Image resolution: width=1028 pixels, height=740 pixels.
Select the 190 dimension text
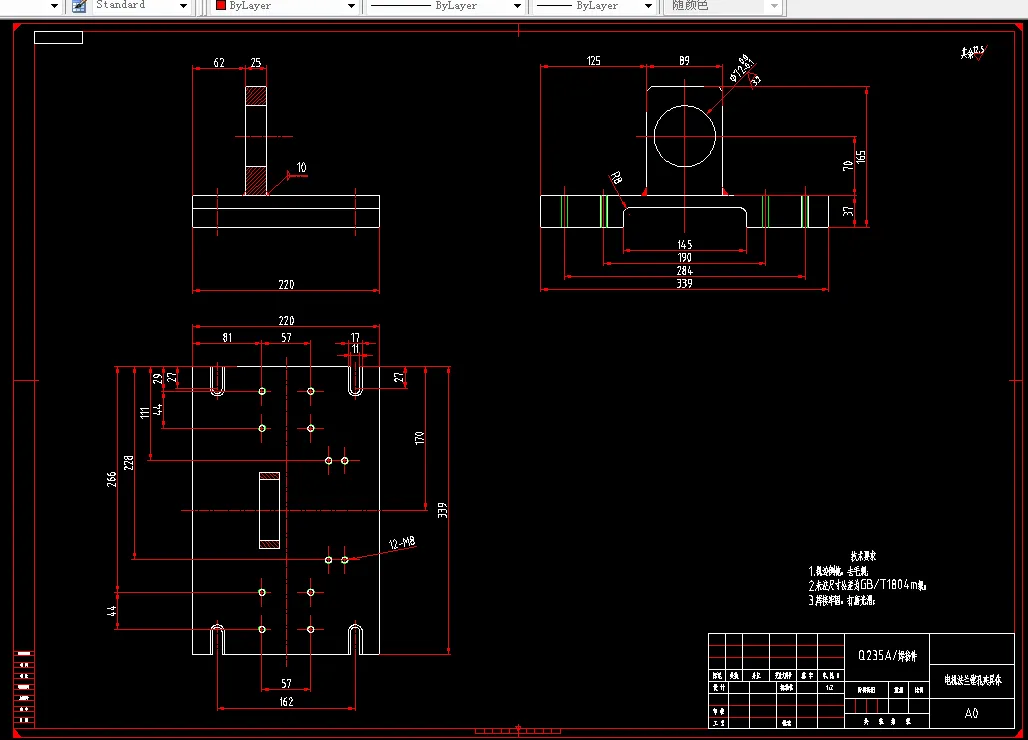pos(684,258)
